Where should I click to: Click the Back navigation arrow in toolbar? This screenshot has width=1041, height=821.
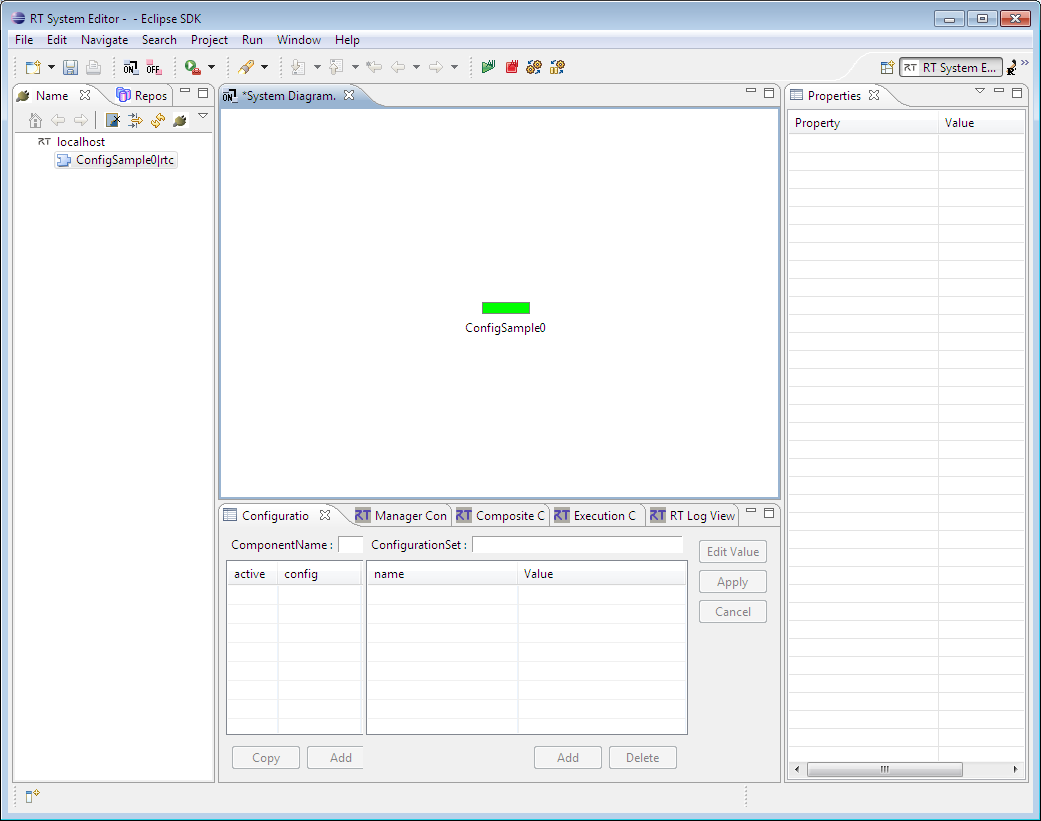(398, 67)
